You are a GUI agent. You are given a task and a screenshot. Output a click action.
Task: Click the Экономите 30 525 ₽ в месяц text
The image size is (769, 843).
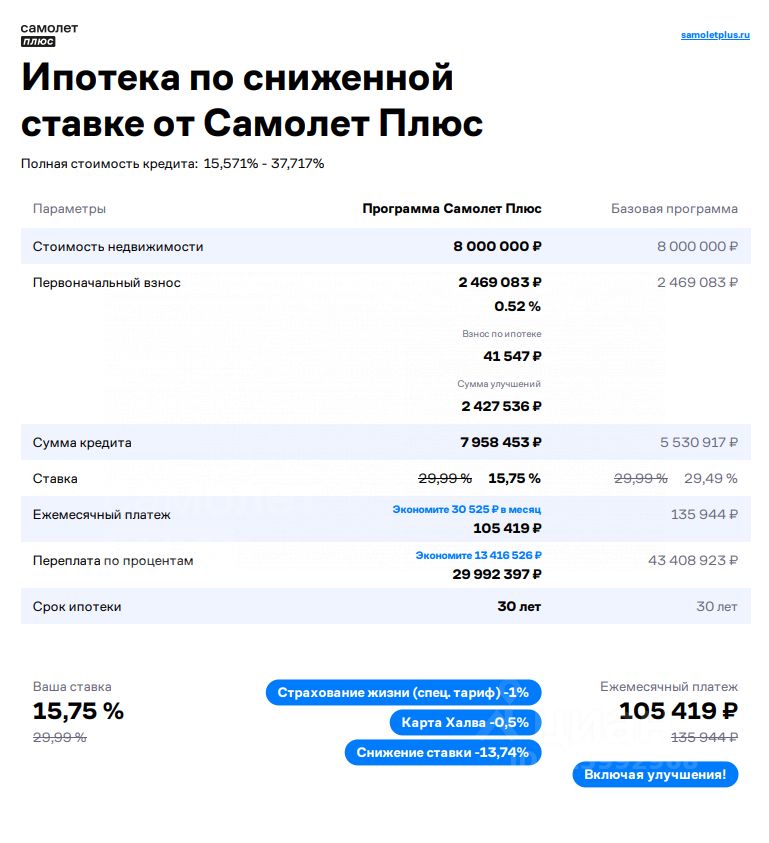pyautogui.click(x=466, y=509)
